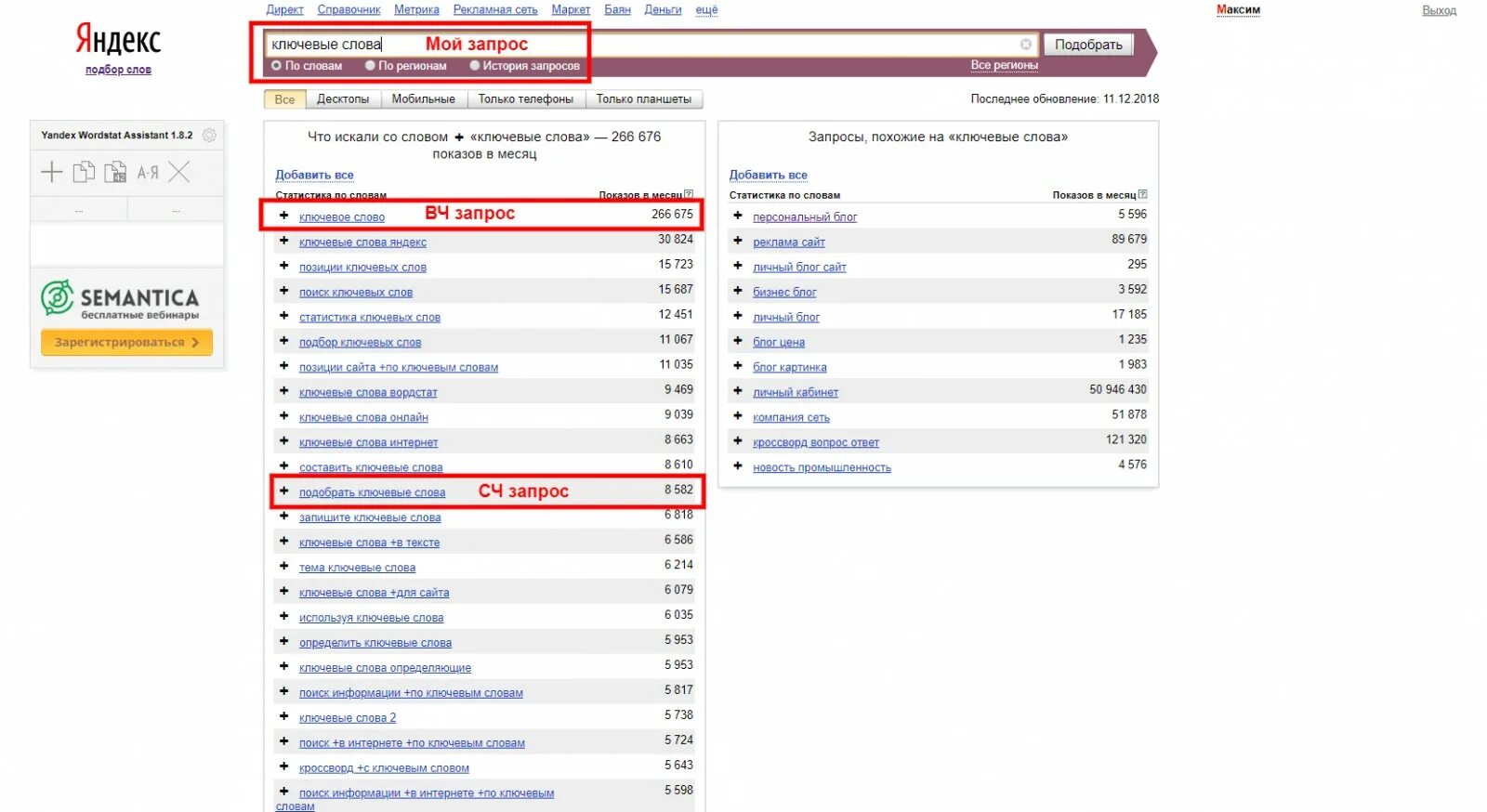This screenshot has width=1487, height=812.
Task: Add 'новость промышленность' via plus icon
Action: 738,466
